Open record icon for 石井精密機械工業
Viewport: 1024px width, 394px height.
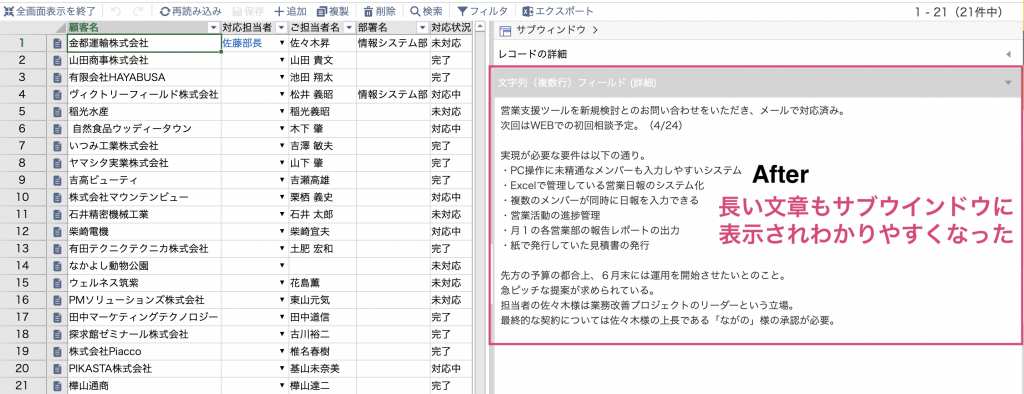(57, 214)
